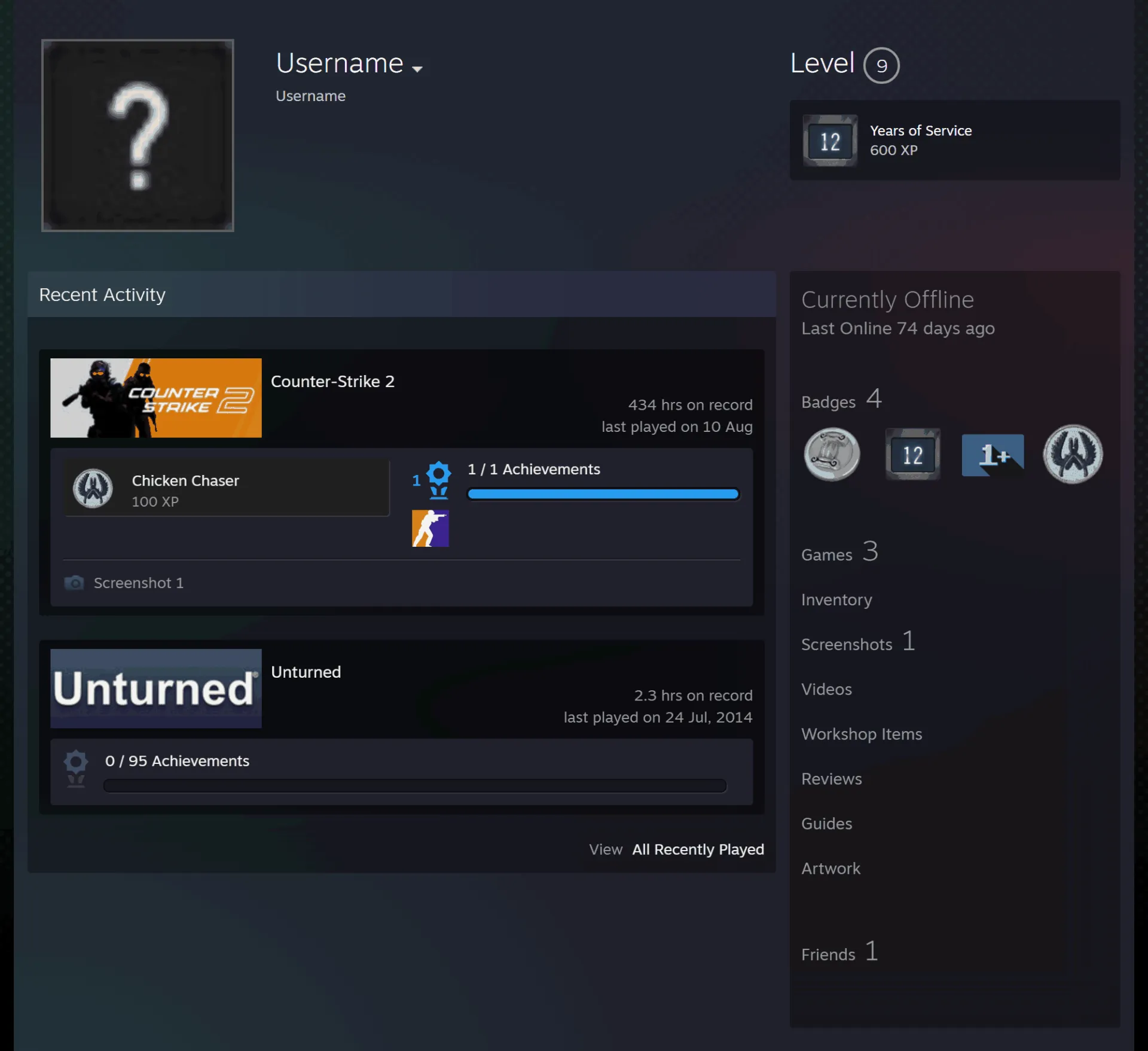
Task: Open the profile avatar question mark image
Action: 138,135
